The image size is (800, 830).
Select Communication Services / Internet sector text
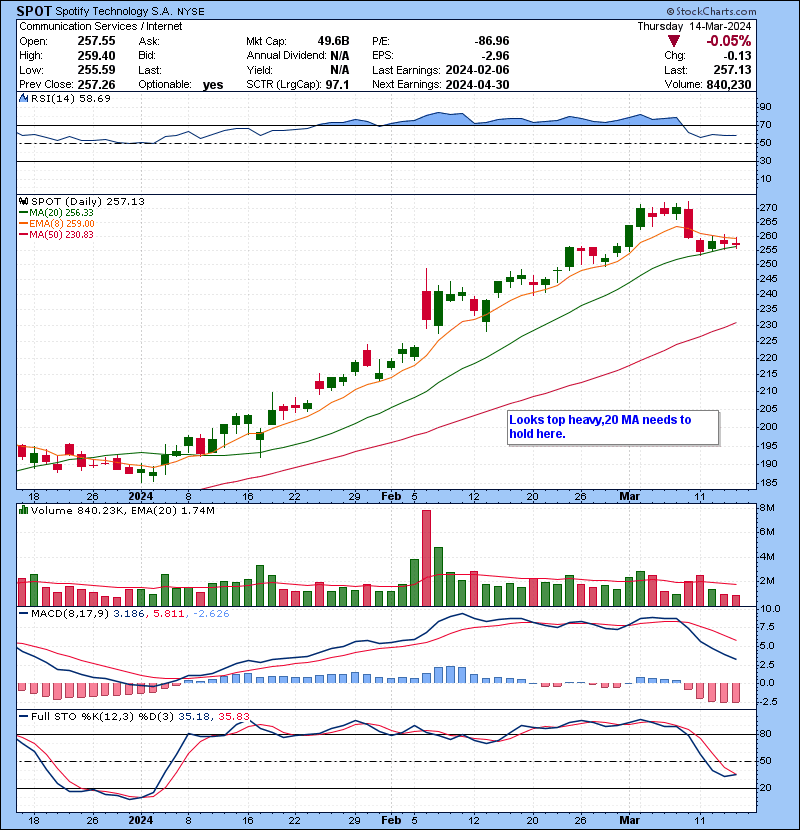tap(101, 26)
